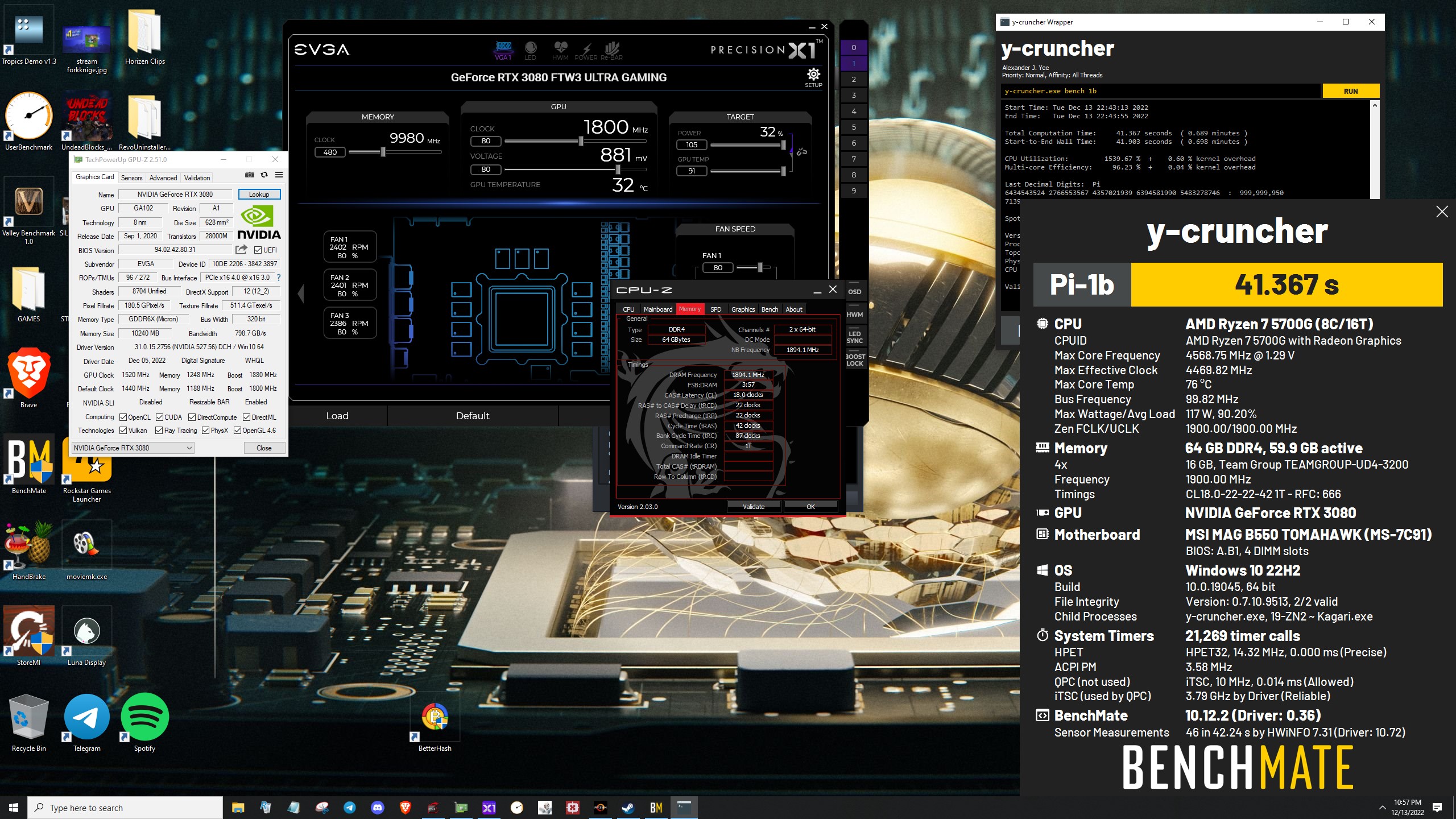Open the StoreMI desktop shortcut

click(28, 636)
